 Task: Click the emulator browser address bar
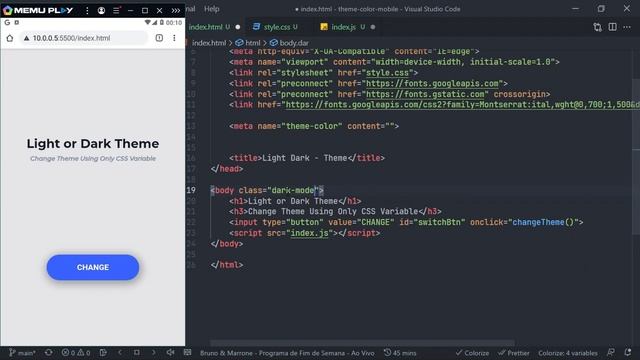click(84, 38)
